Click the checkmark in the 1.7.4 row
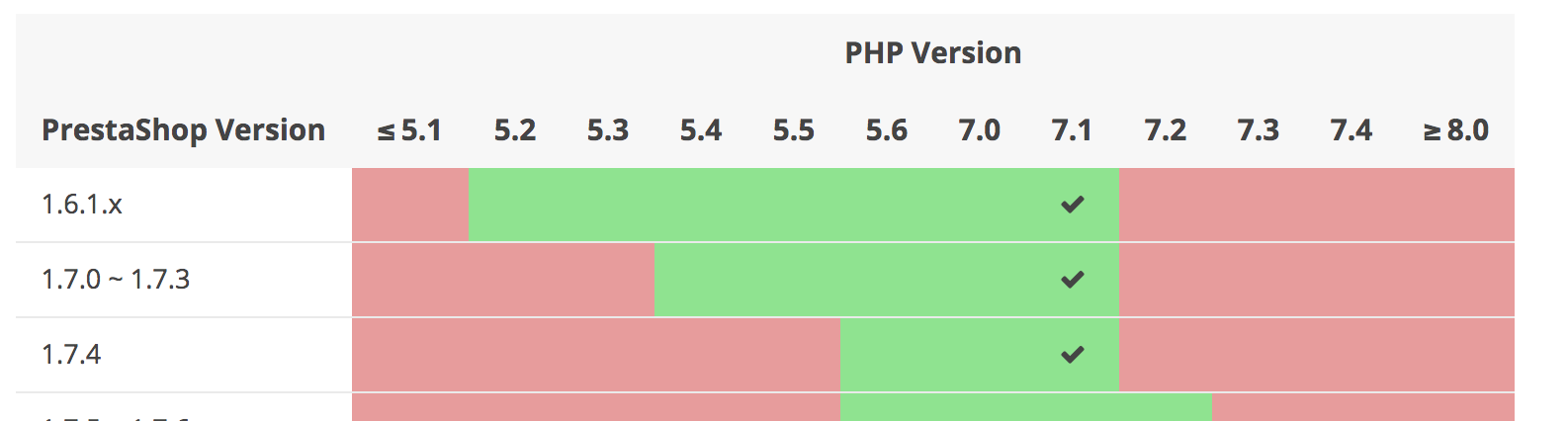 click(x=1073, y=355)
